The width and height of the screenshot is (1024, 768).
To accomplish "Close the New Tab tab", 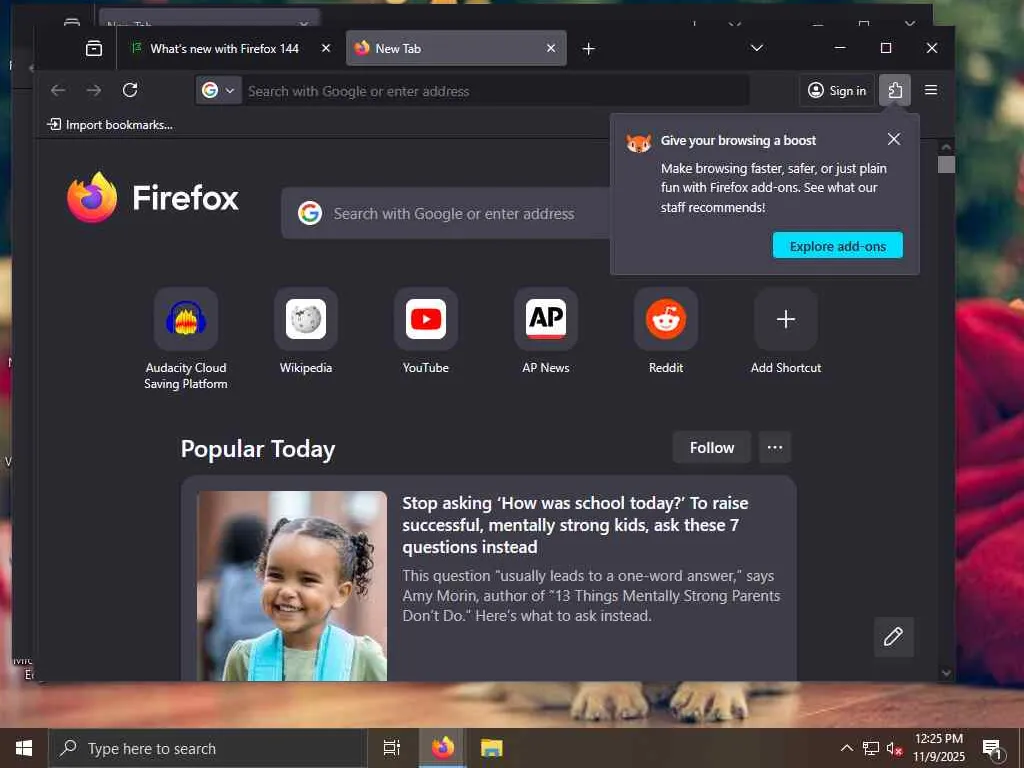I will point(551,48).
